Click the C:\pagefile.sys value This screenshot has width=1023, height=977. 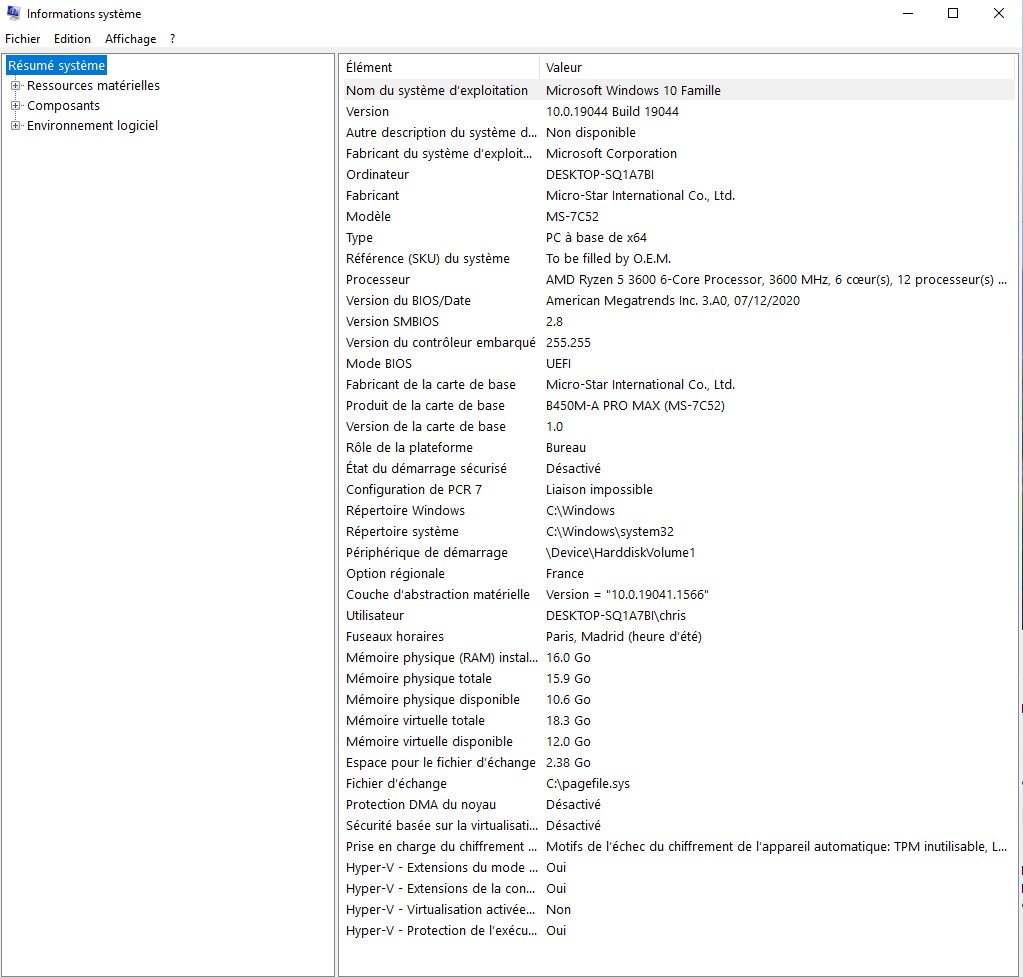pos(588,783)
